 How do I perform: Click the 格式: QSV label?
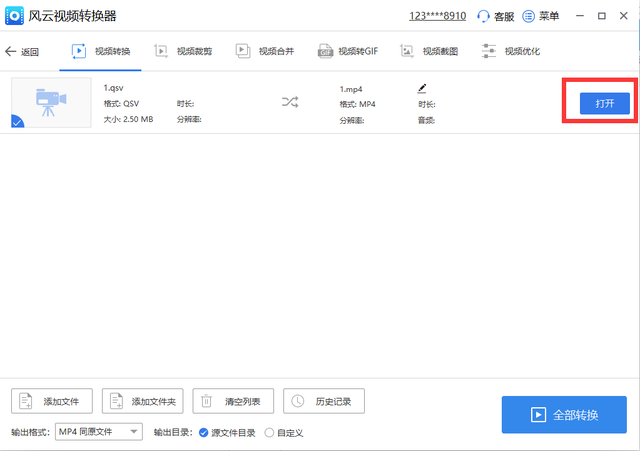121,104
